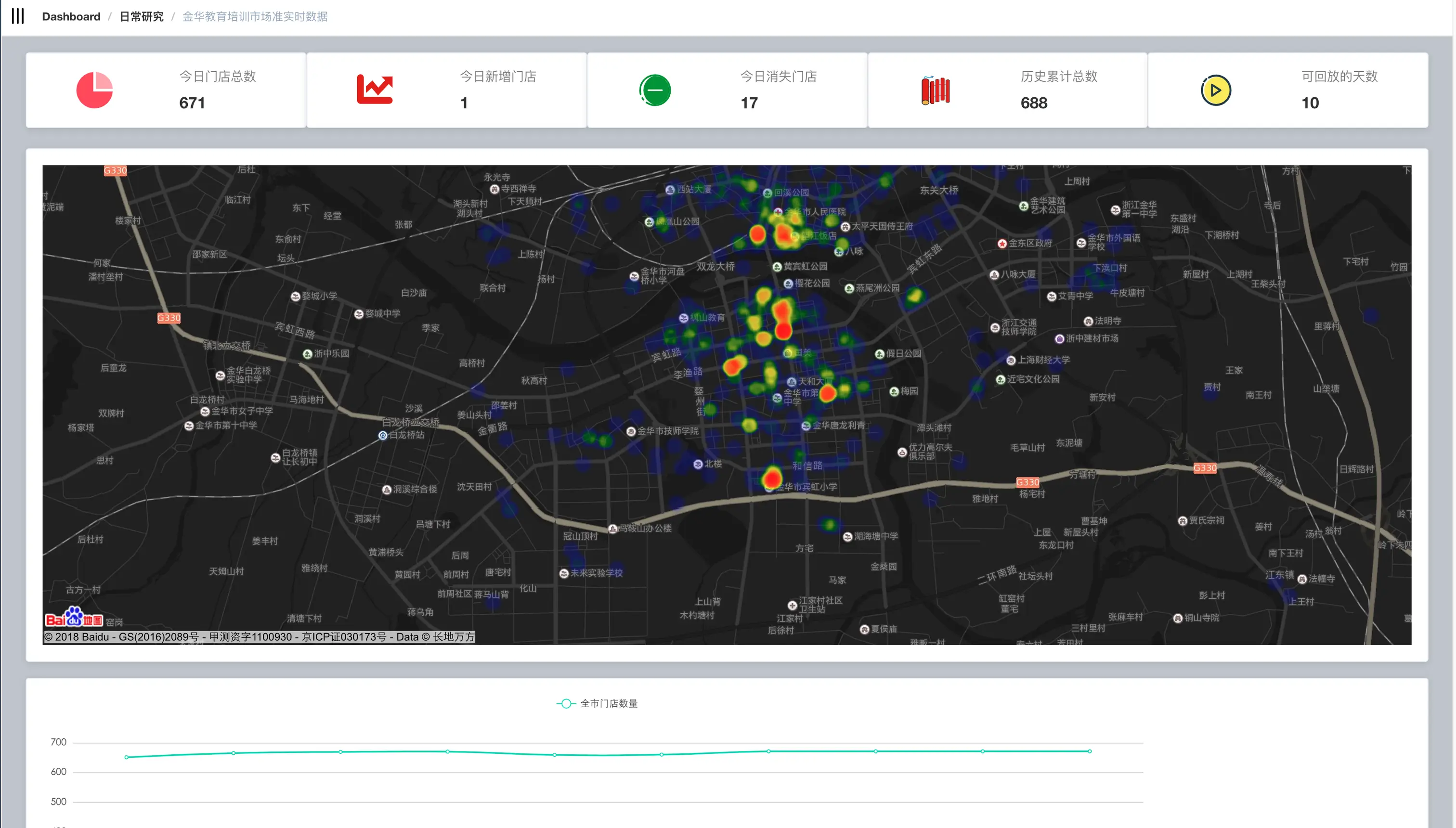Screen dimensions: 1456x828
Task: Click the Baidu copyright notice text
Action: click(x=260, y=637)
